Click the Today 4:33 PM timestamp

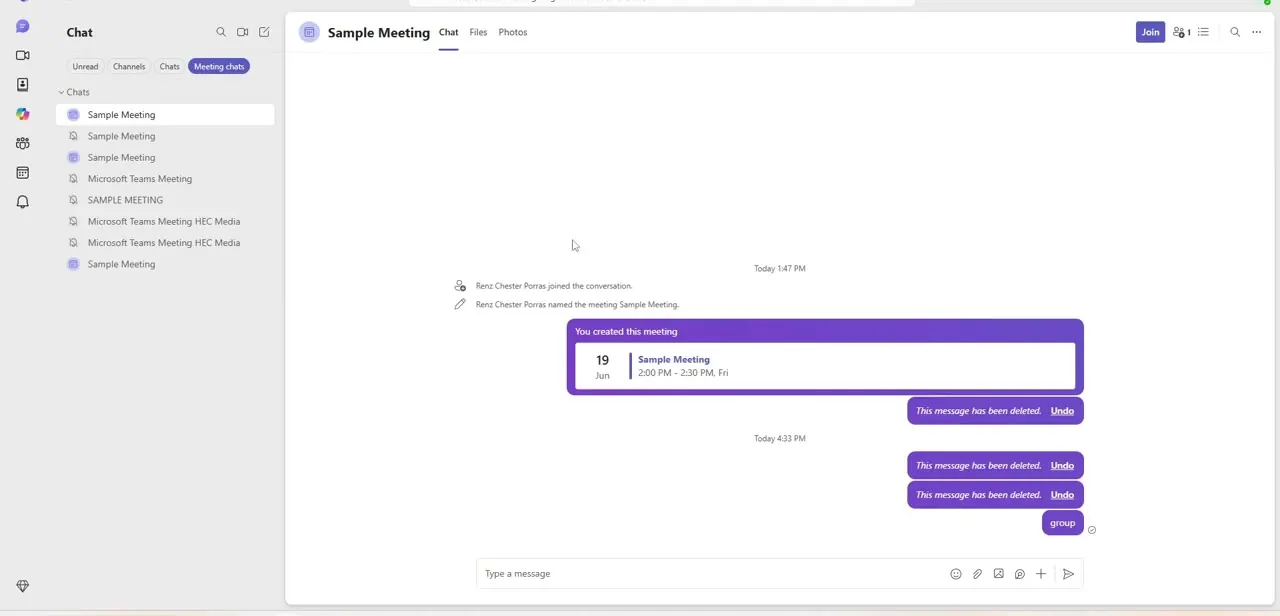[x=780, y=438]
